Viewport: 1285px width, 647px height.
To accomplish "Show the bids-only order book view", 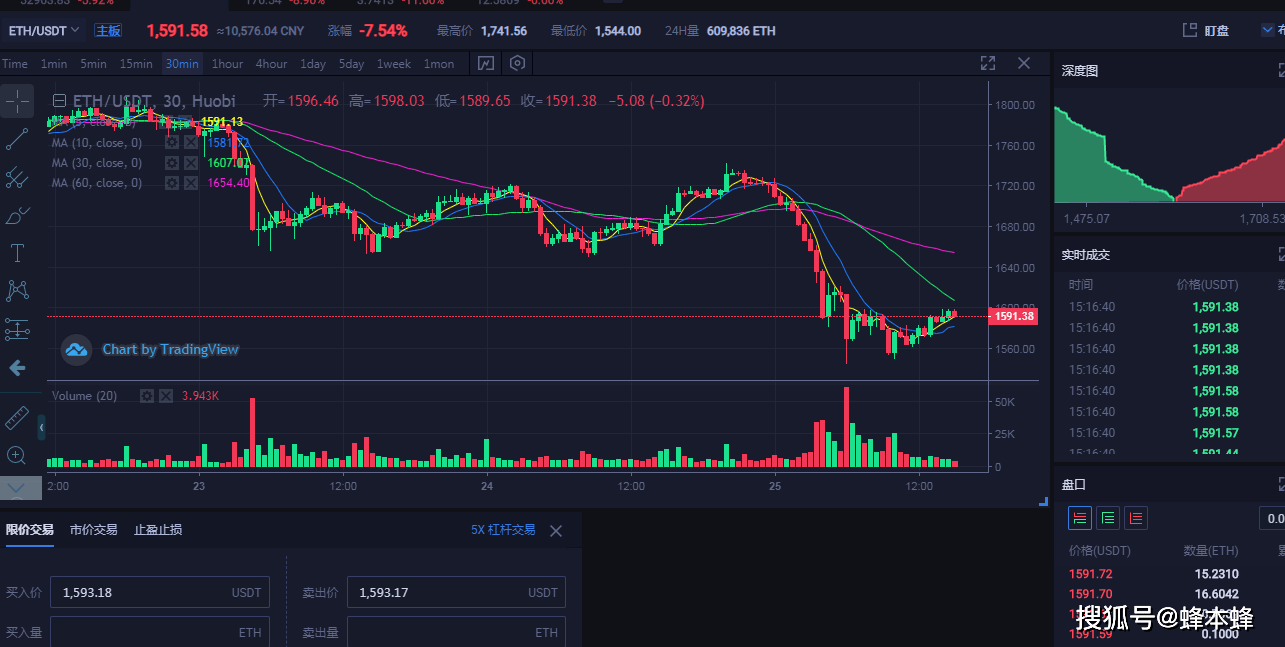I will click(1107, 518).
